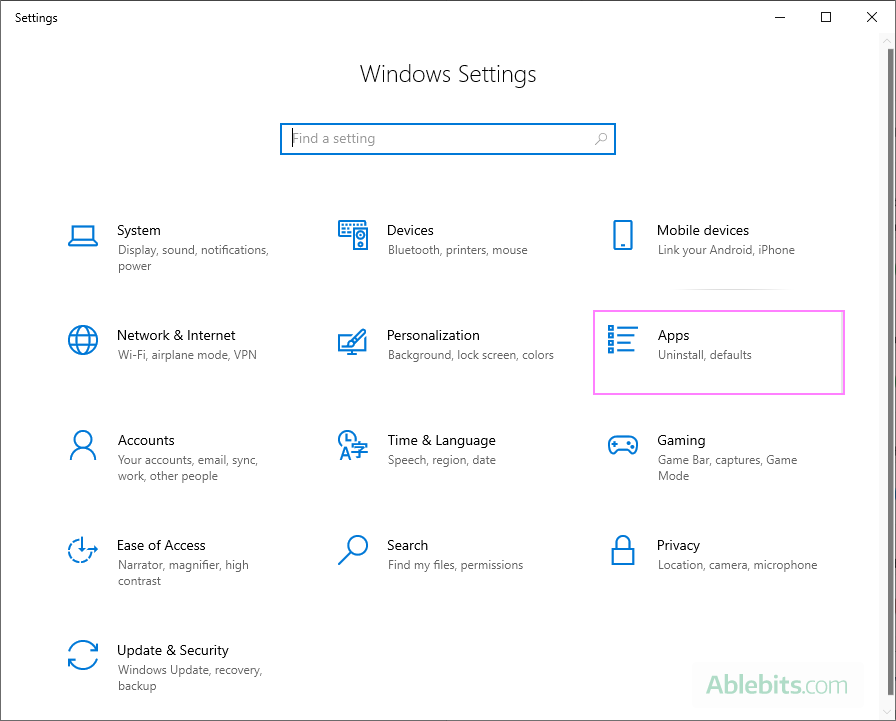The width and height of the screenshot is (896, 721).
Task: Click the magnifier in the search box
Action: tap(601, 138)
